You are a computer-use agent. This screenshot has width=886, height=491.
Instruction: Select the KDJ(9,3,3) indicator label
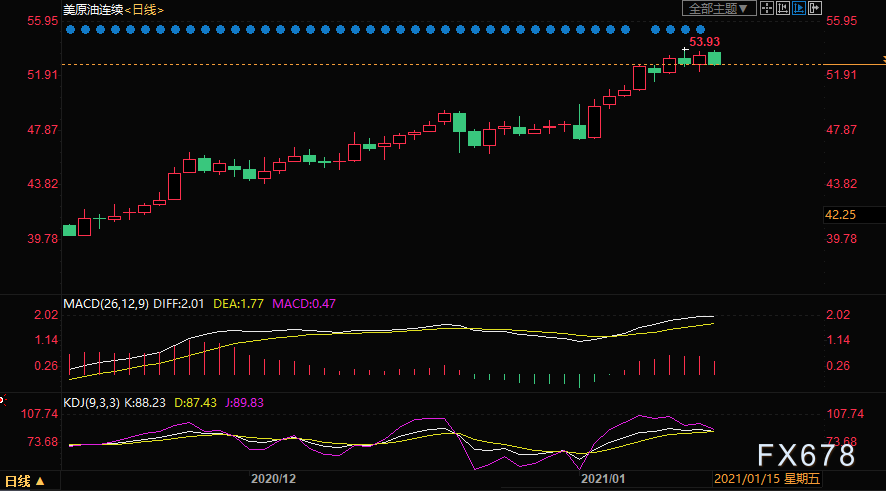91,403
